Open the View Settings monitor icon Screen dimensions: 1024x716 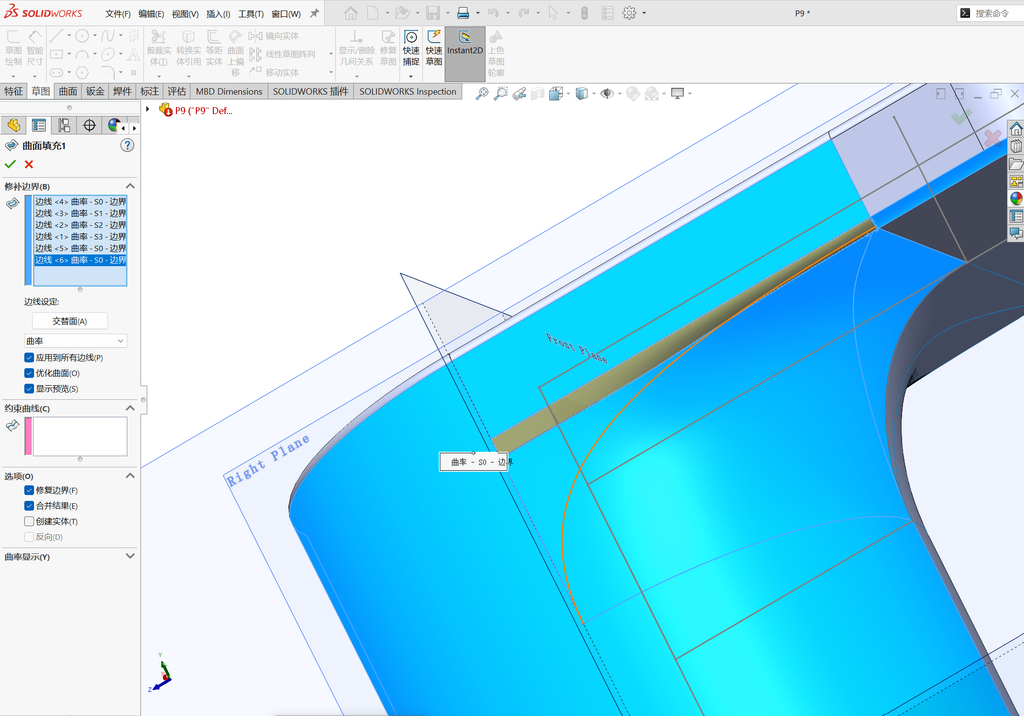click(677, 93)
